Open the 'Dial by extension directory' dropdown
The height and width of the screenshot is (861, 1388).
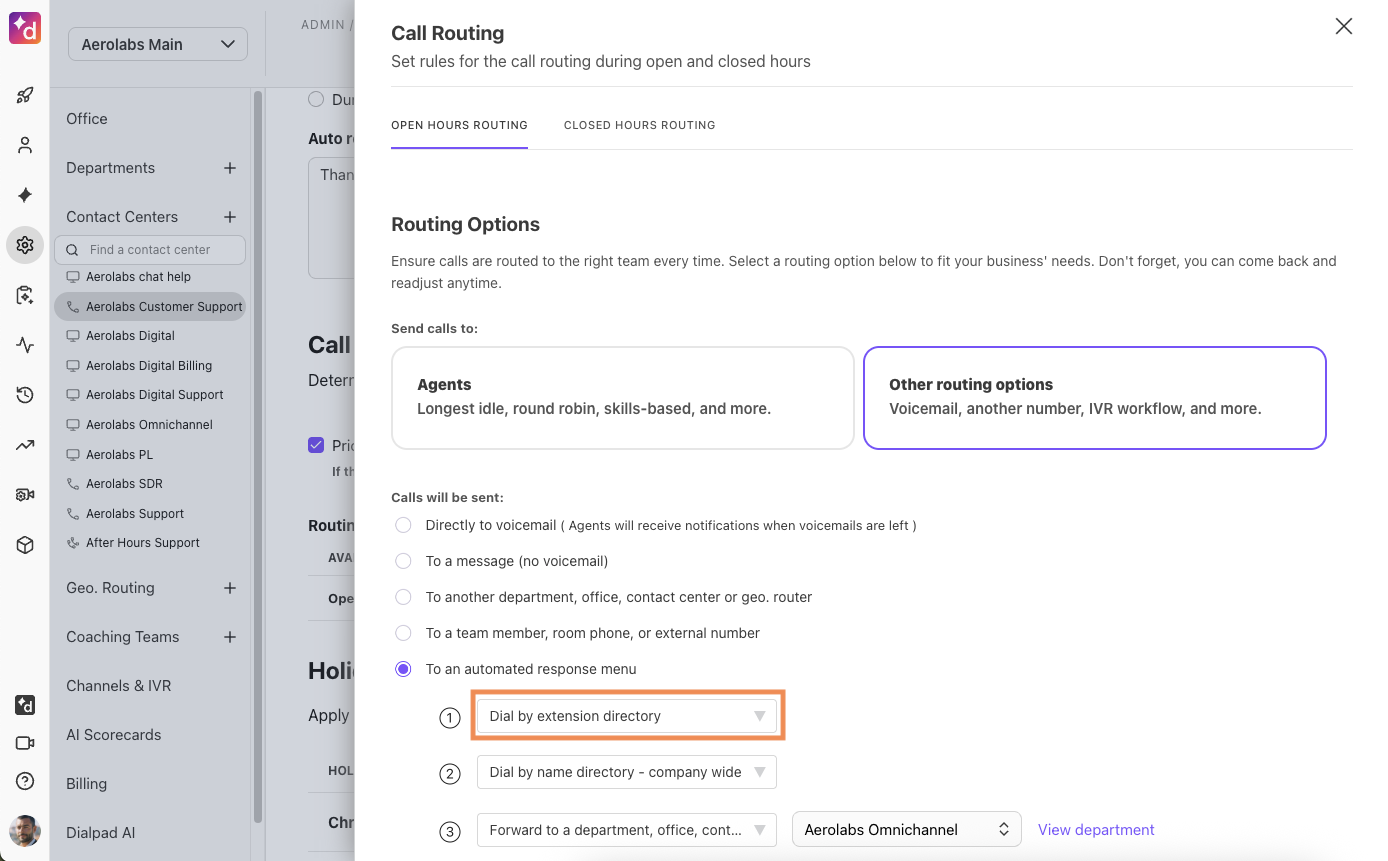(627, 715)
